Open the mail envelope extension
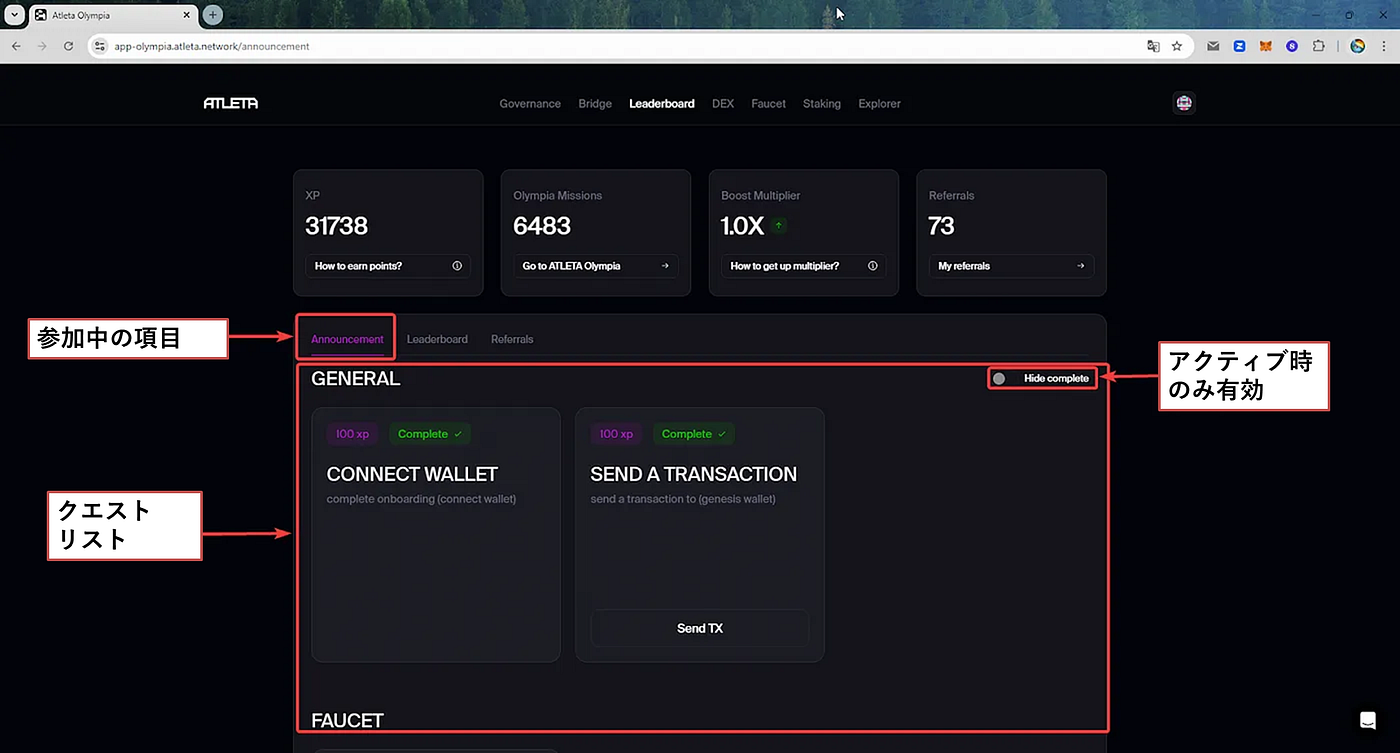Viewport: 1400px width, 753px height. point(1213,46)
